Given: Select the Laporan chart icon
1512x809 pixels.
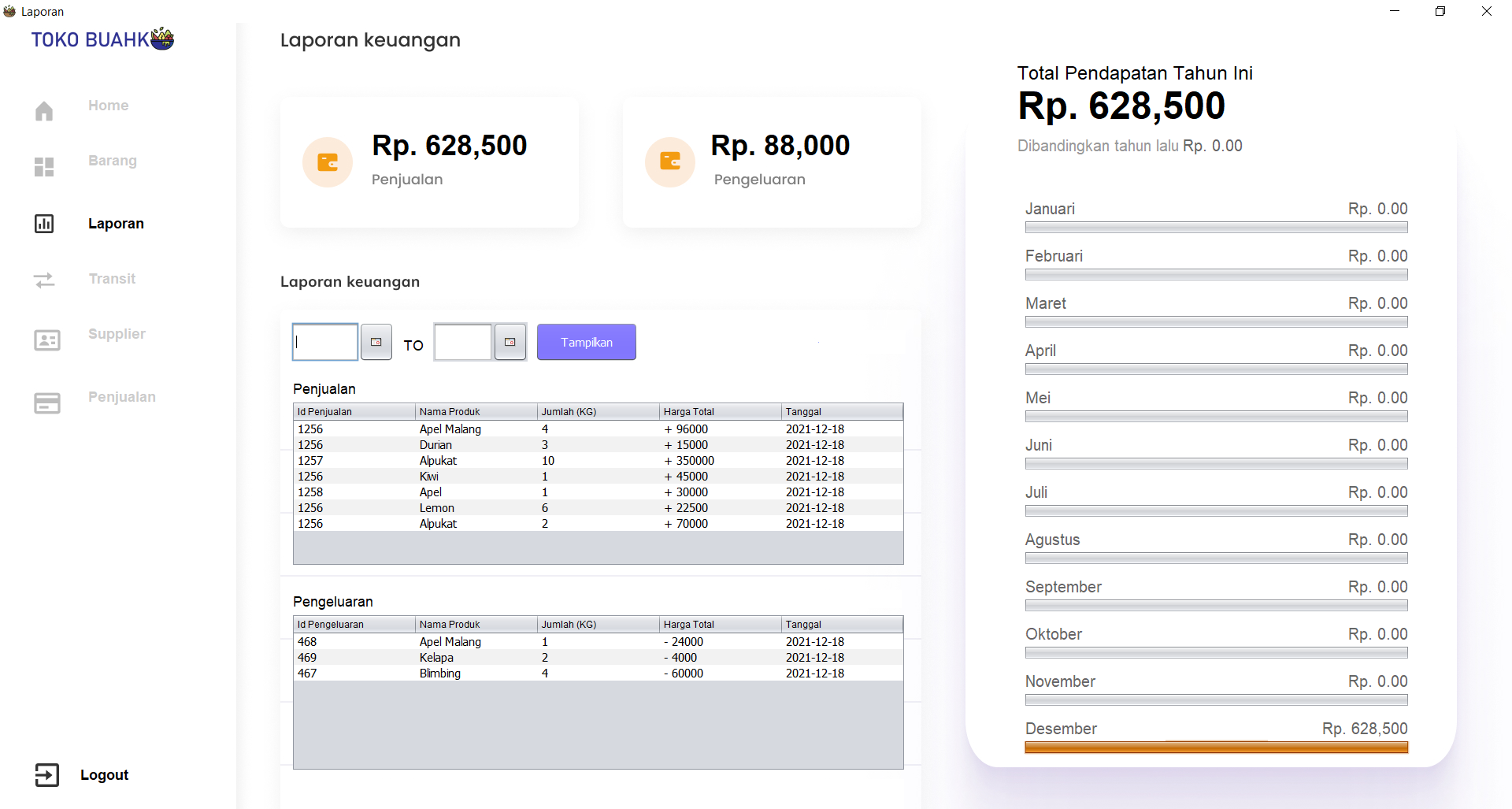Looking at the screenshot, I should (44, 224).
